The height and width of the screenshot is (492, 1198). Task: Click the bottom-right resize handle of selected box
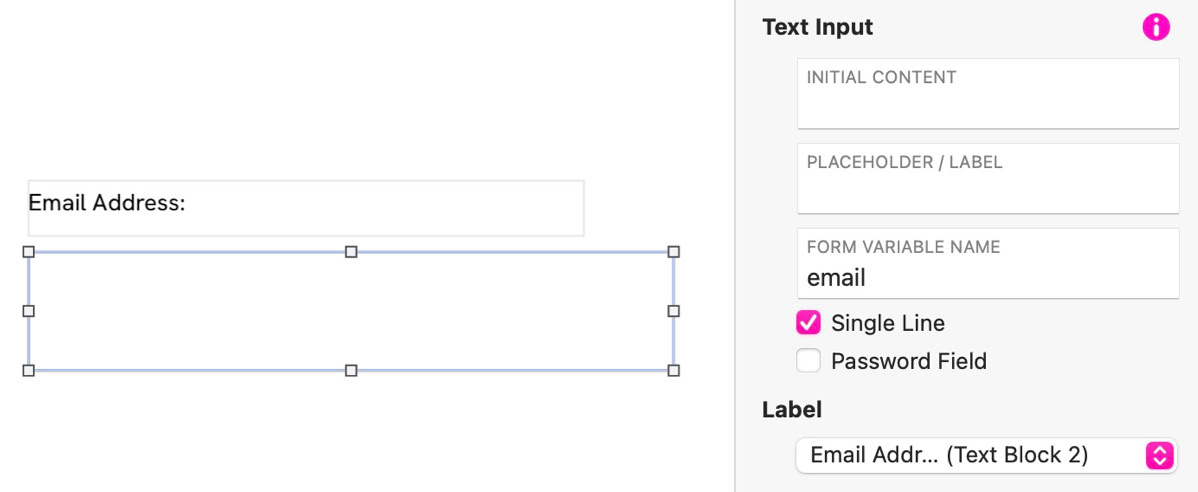click(x=673, y=370)
